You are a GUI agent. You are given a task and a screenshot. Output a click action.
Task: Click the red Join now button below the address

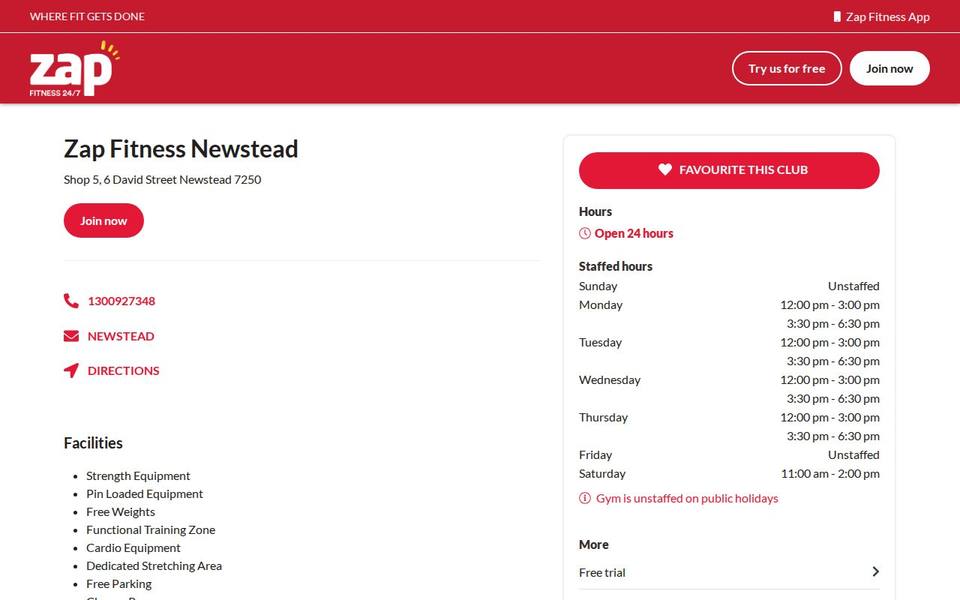point(103,220)
